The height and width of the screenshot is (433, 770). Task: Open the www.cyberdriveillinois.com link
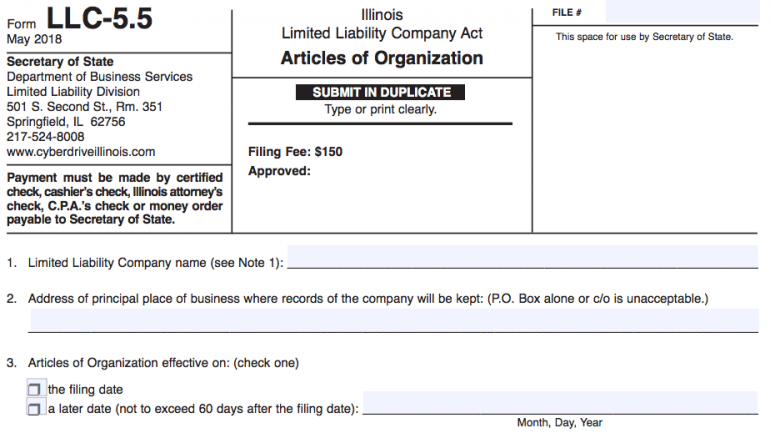coord(81,152)
